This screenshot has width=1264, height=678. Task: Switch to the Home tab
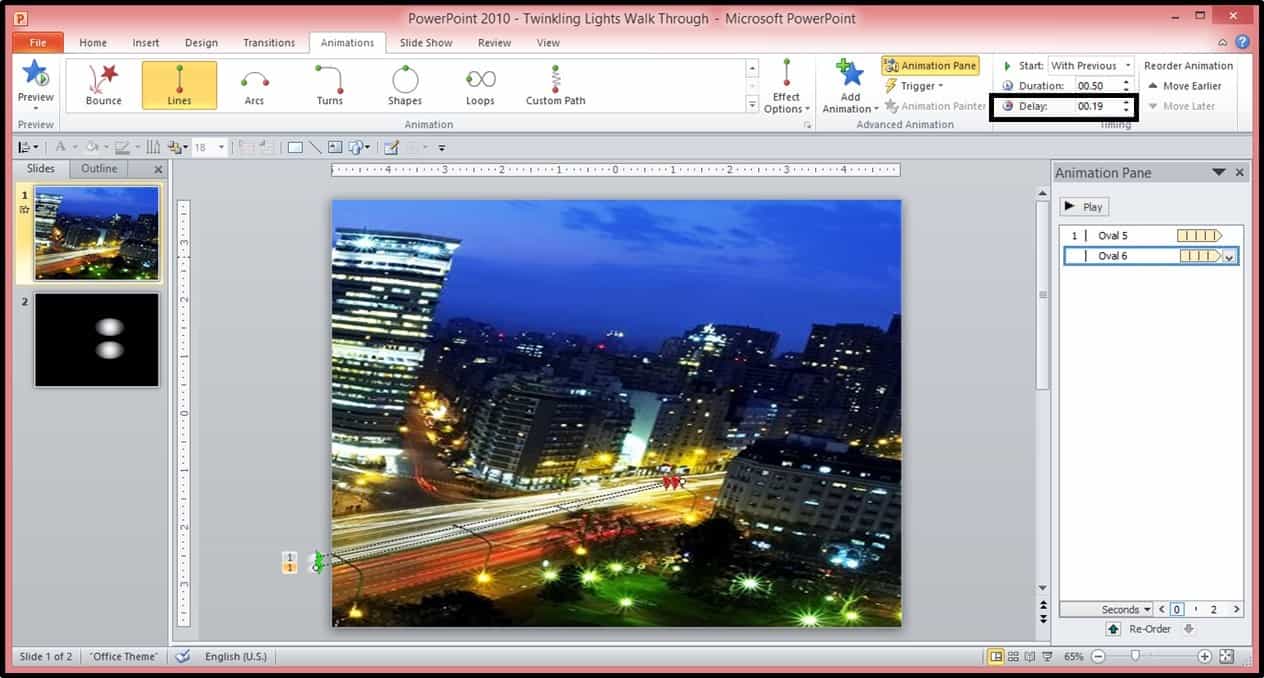93,43
